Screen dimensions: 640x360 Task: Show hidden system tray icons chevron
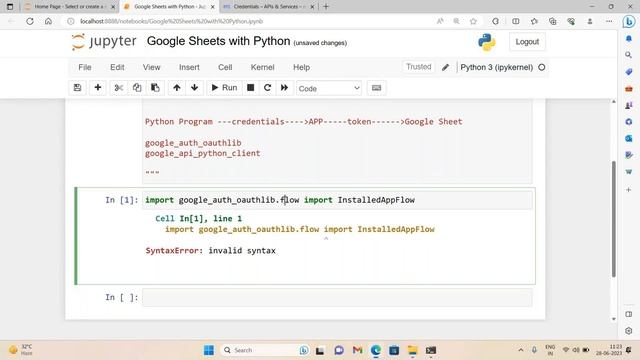click(x=521, y=350)
